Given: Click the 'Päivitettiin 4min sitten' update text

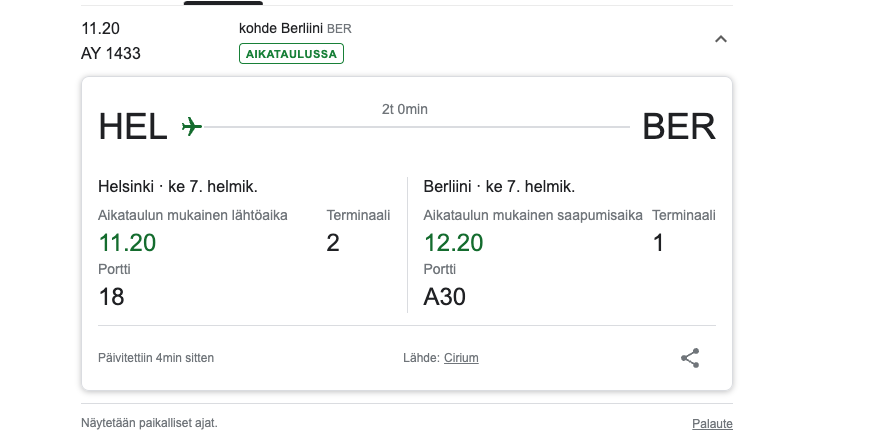Looking at the screenshot, I should (156, 358).
